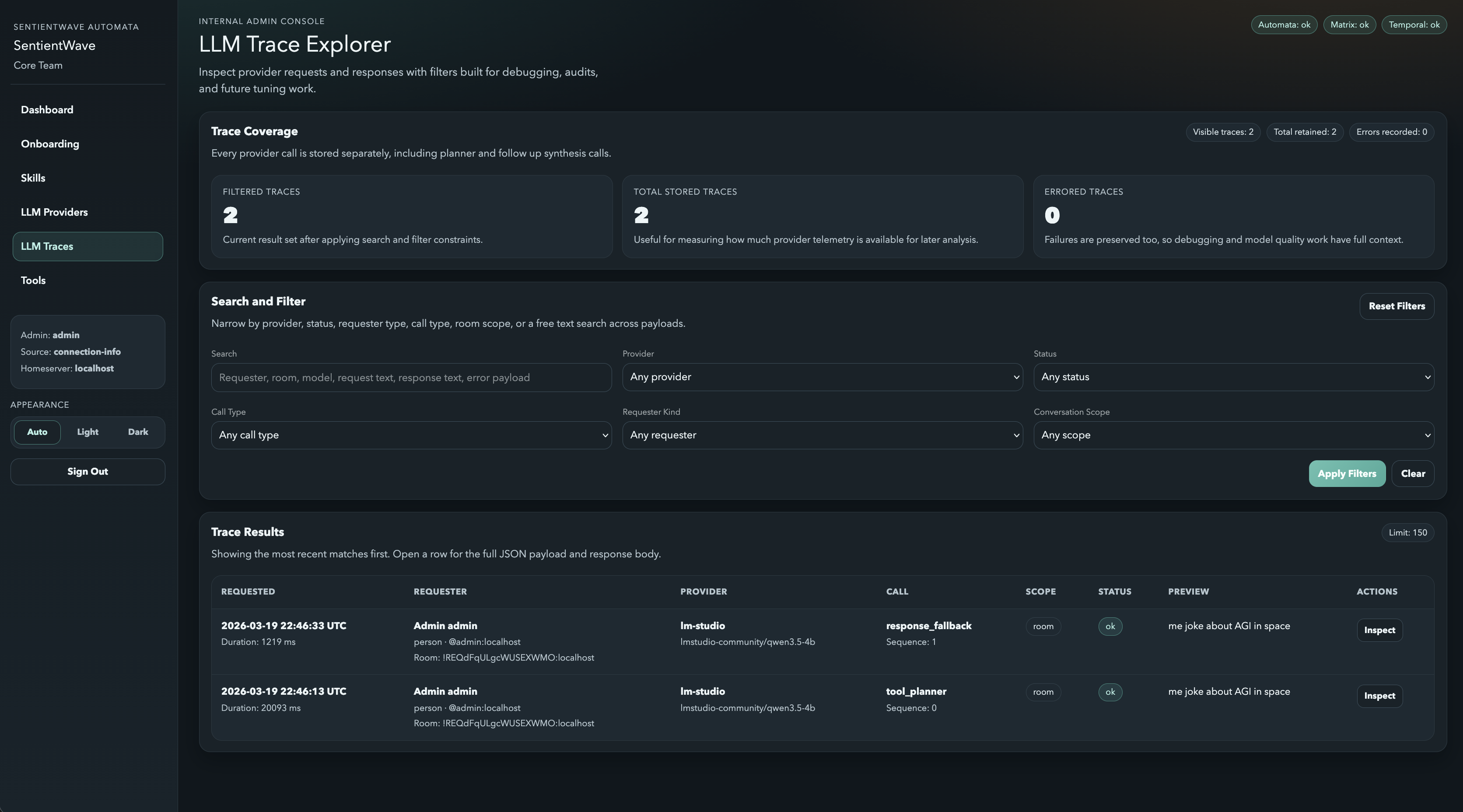Open the Skills sidebar page
This screenshot has width=1463, height=812.
point(33,178)
